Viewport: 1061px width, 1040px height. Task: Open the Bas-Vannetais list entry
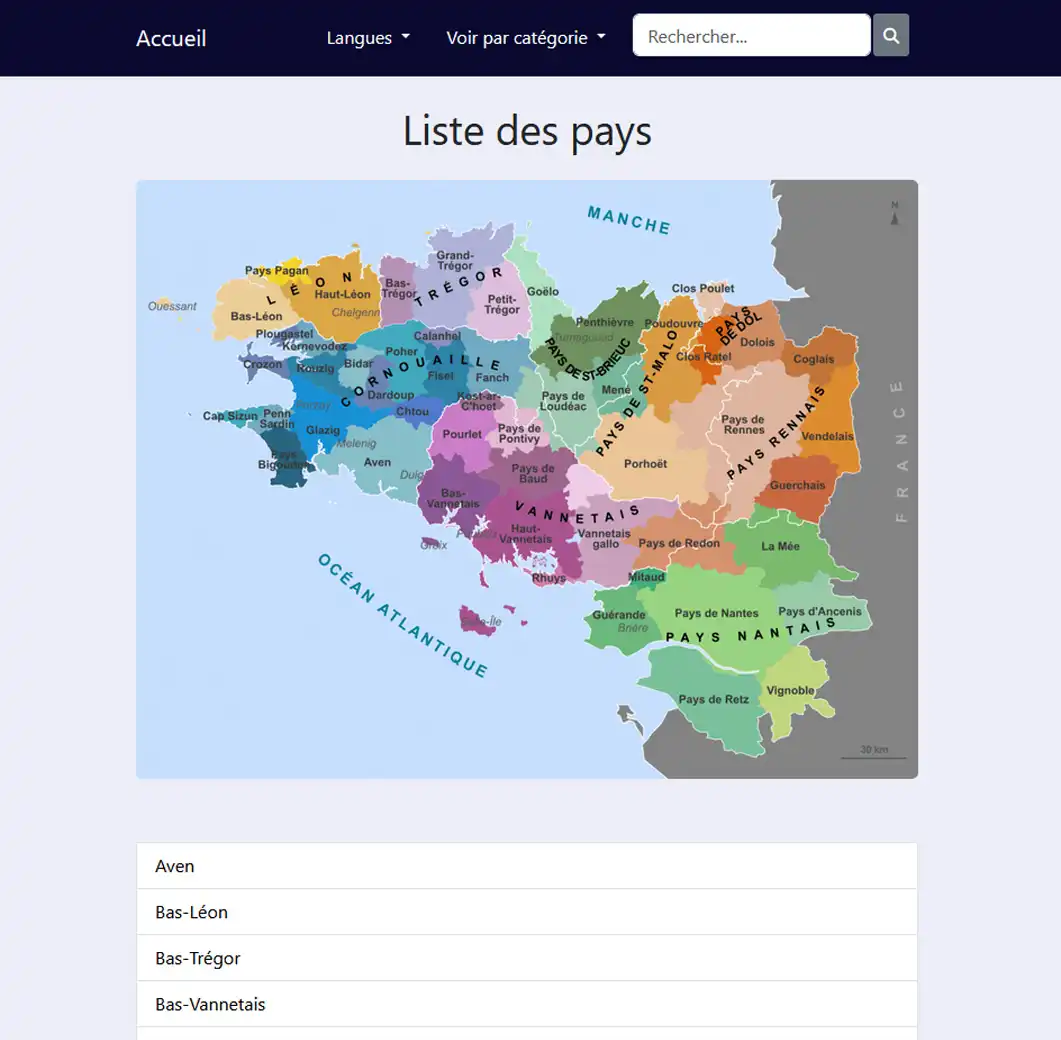[526, 1004]
